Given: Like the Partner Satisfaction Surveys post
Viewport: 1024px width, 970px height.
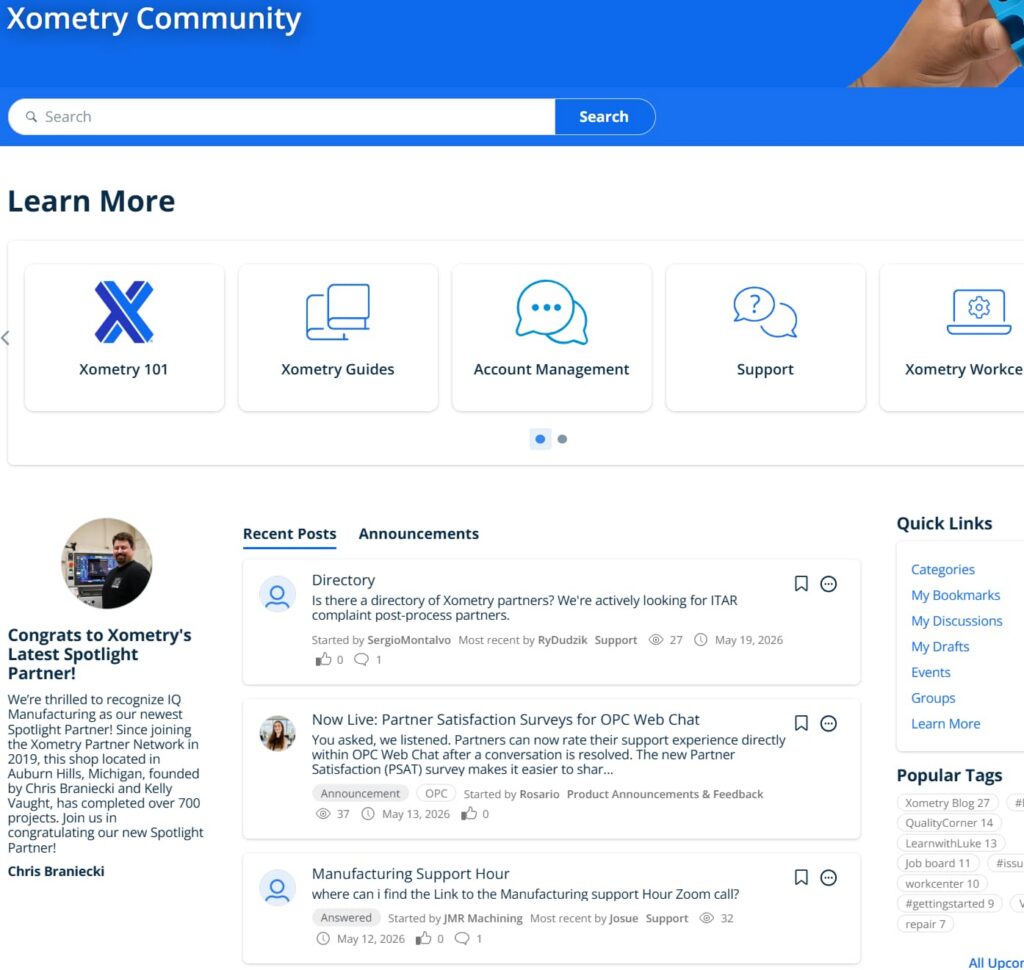Looking at the screenshot, I should pos(469,813).
